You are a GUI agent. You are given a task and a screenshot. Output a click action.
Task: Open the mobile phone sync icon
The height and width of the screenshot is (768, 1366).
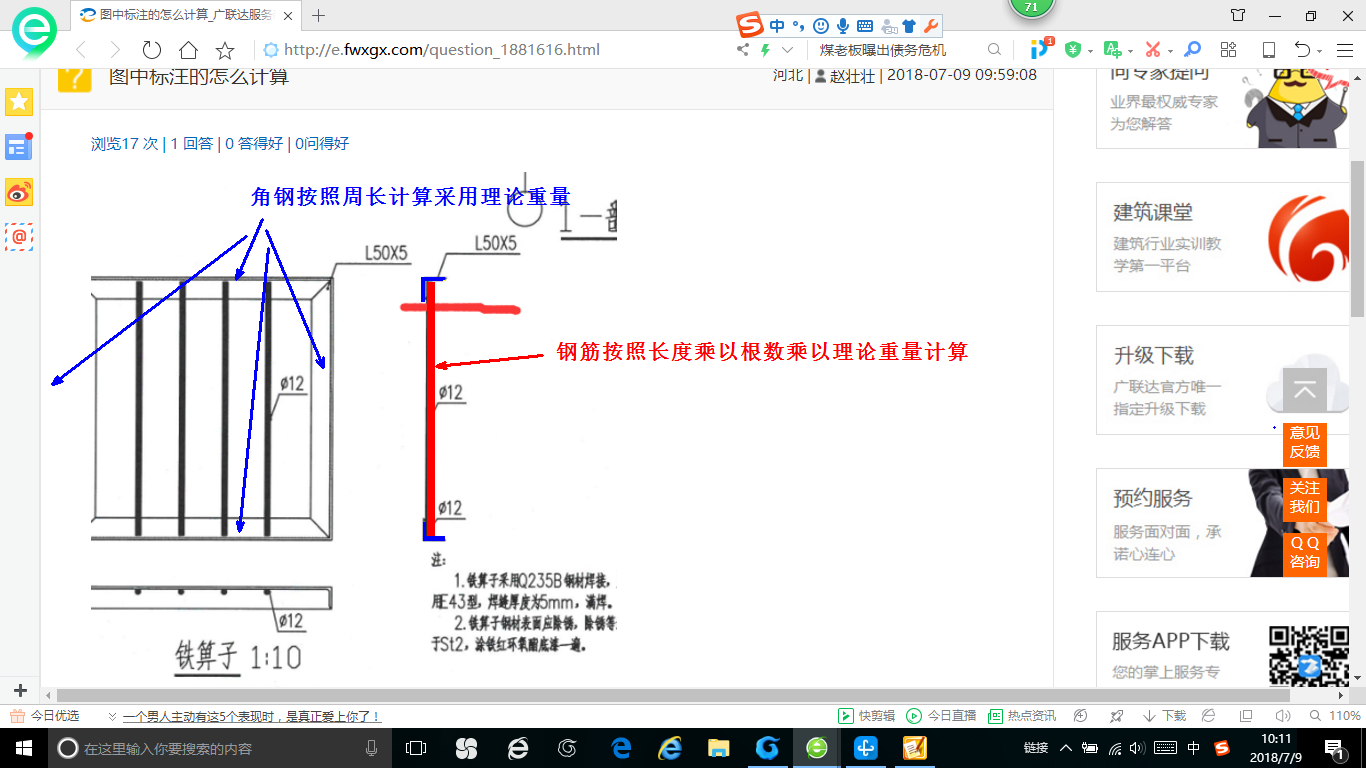[x=1268, y=50]
